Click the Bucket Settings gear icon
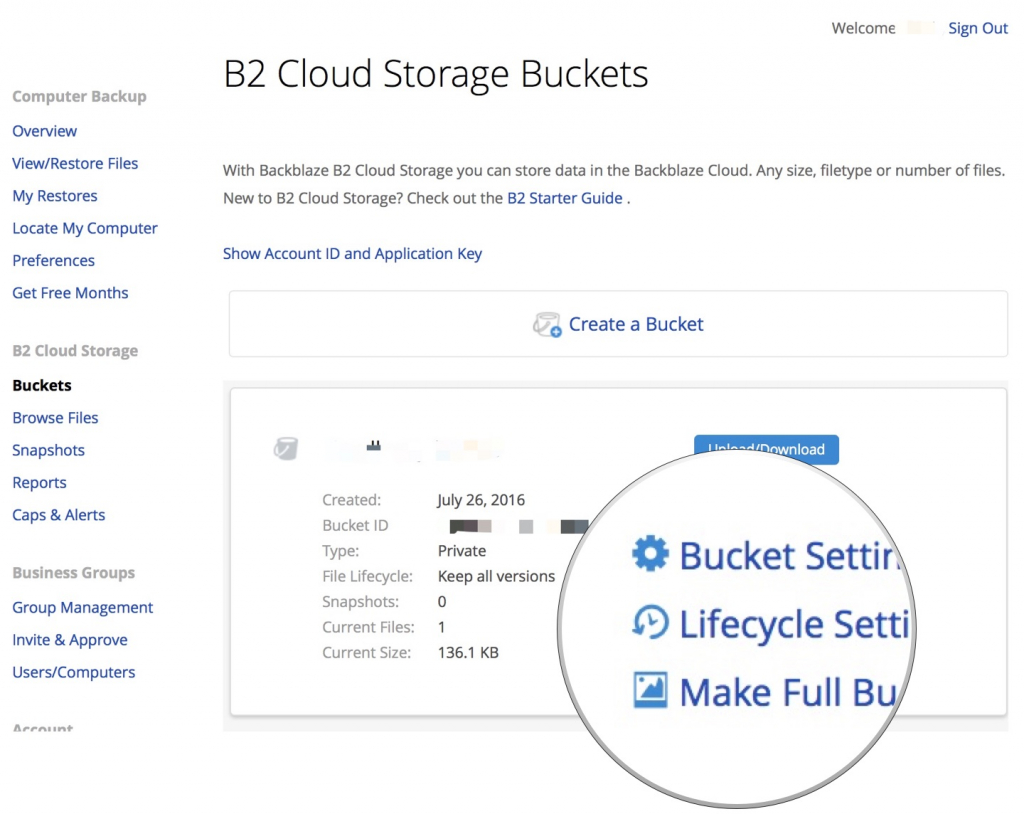Viewport: 1024px width, 814px height. coord(650,554)
